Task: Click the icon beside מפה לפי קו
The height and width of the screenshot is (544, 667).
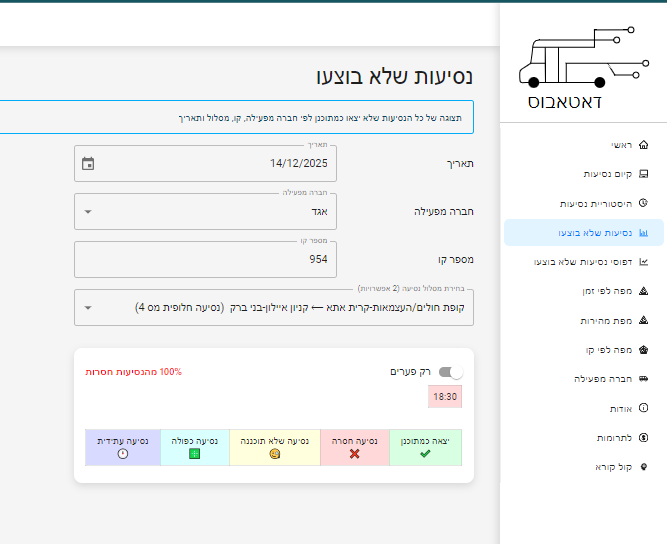Action: pyautogui.click(x=643, y=350)
